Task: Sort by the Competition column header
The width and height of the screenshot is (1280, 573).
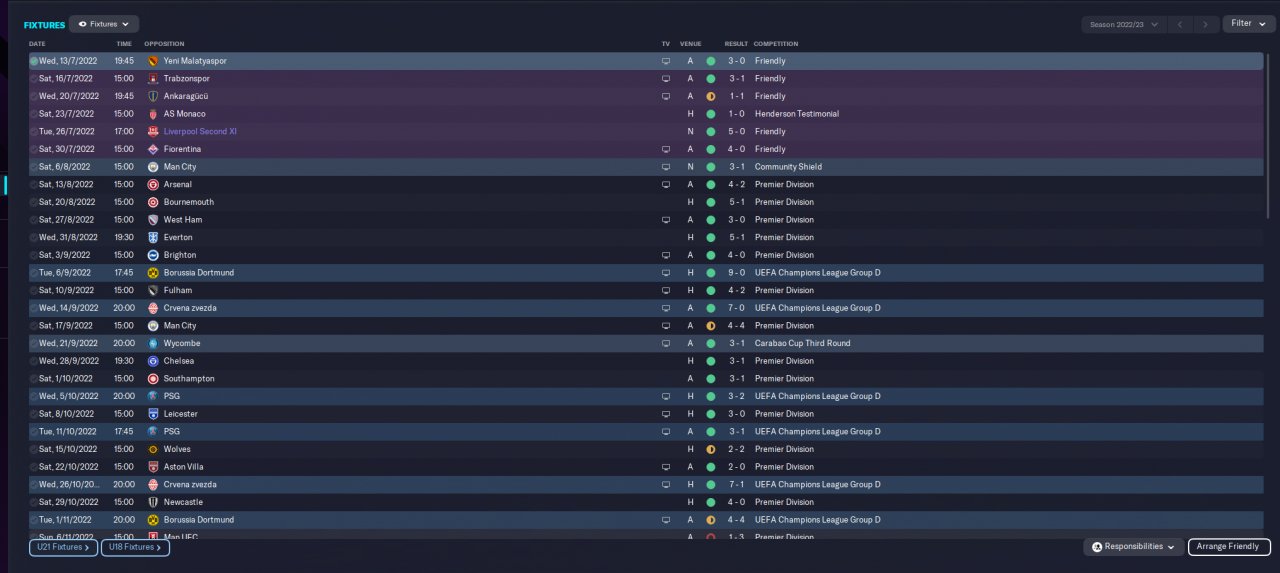Action: tap(776, 44)
